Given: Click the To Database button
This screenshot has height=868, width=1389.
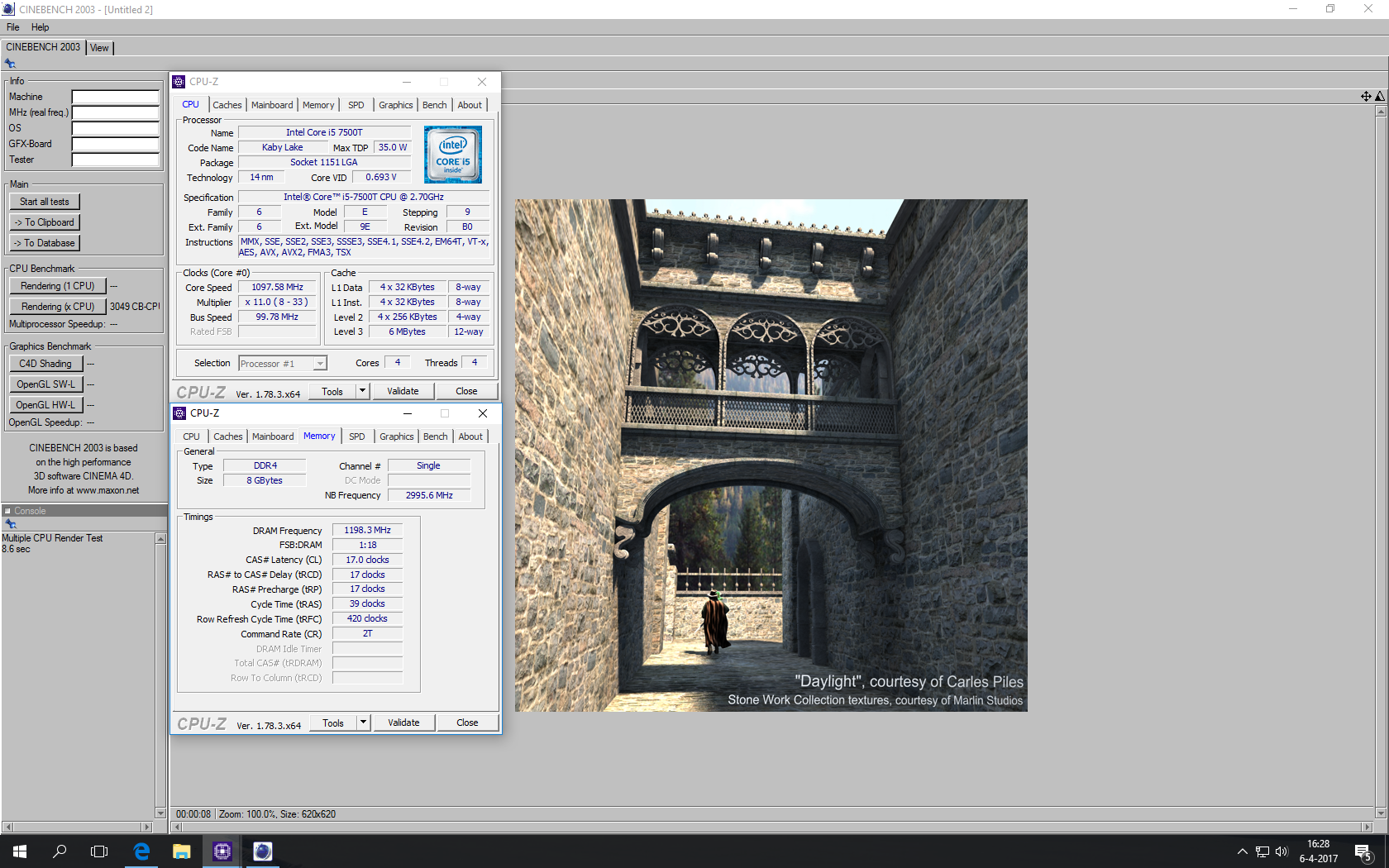Looking at the screenshot, I should (x=45, y=243).
